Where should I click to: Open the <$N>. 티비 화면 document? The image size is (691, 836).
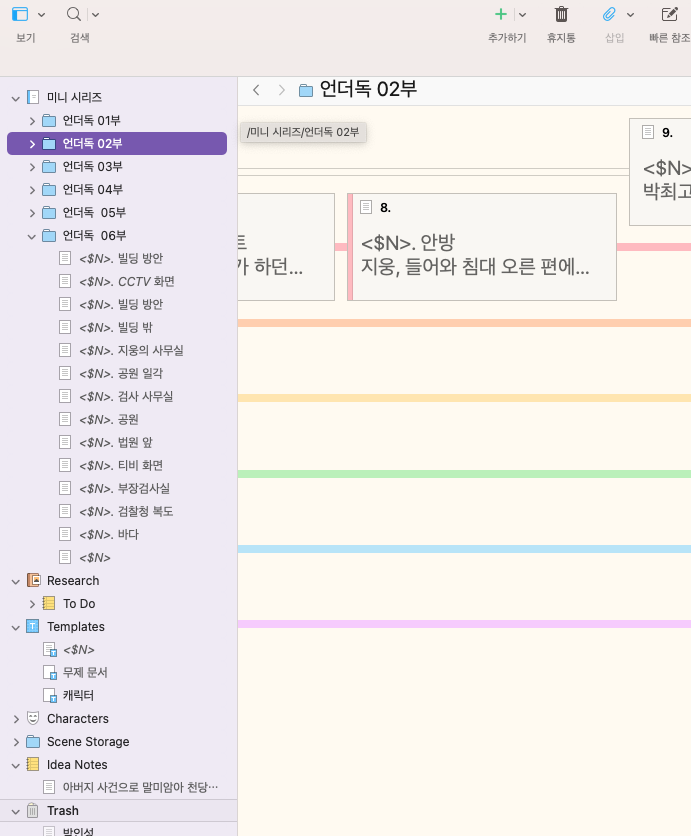coord(121,465)
